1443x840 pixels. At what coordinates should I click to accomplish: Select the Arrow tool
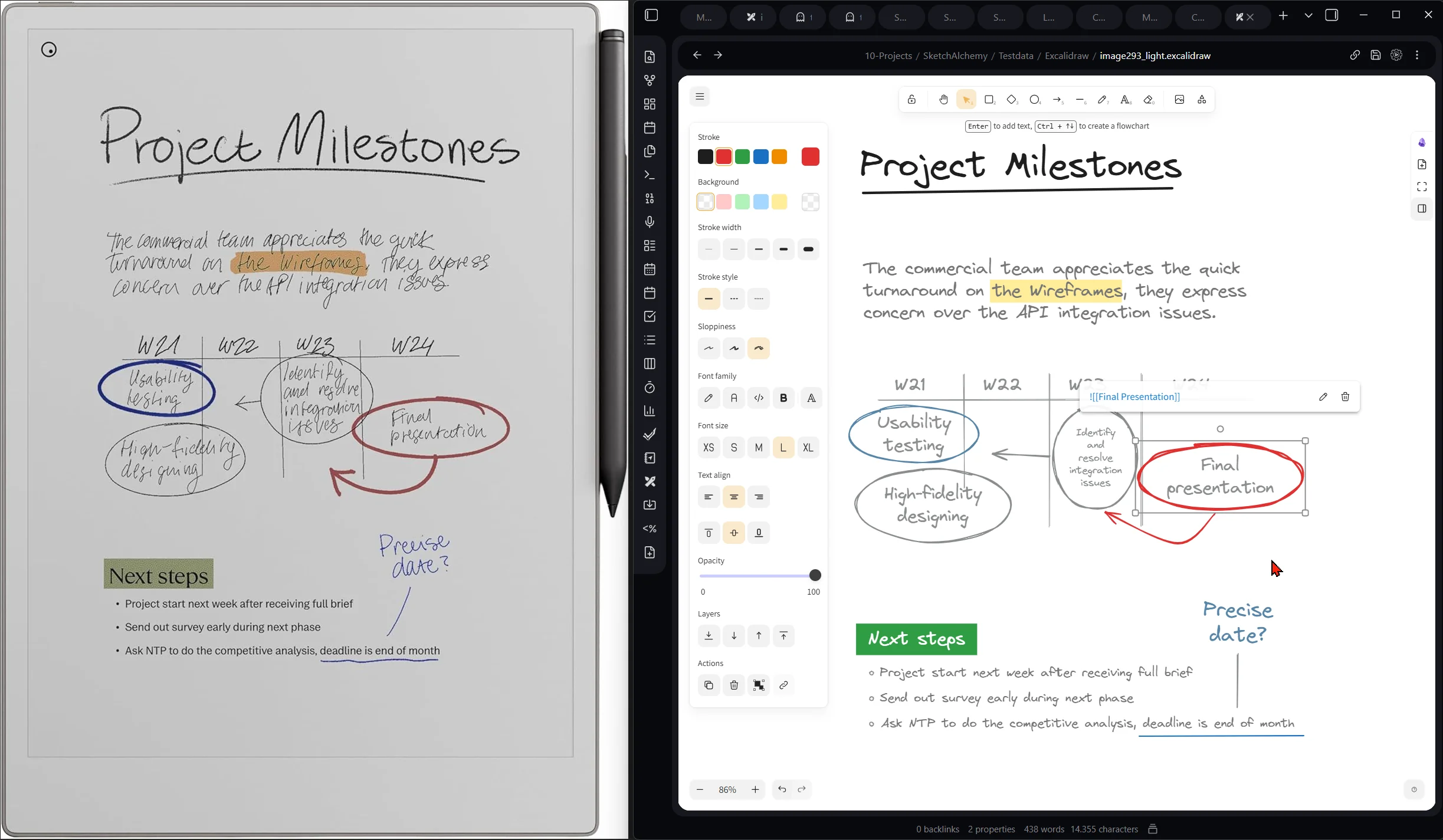click(x=1058, y=100)
